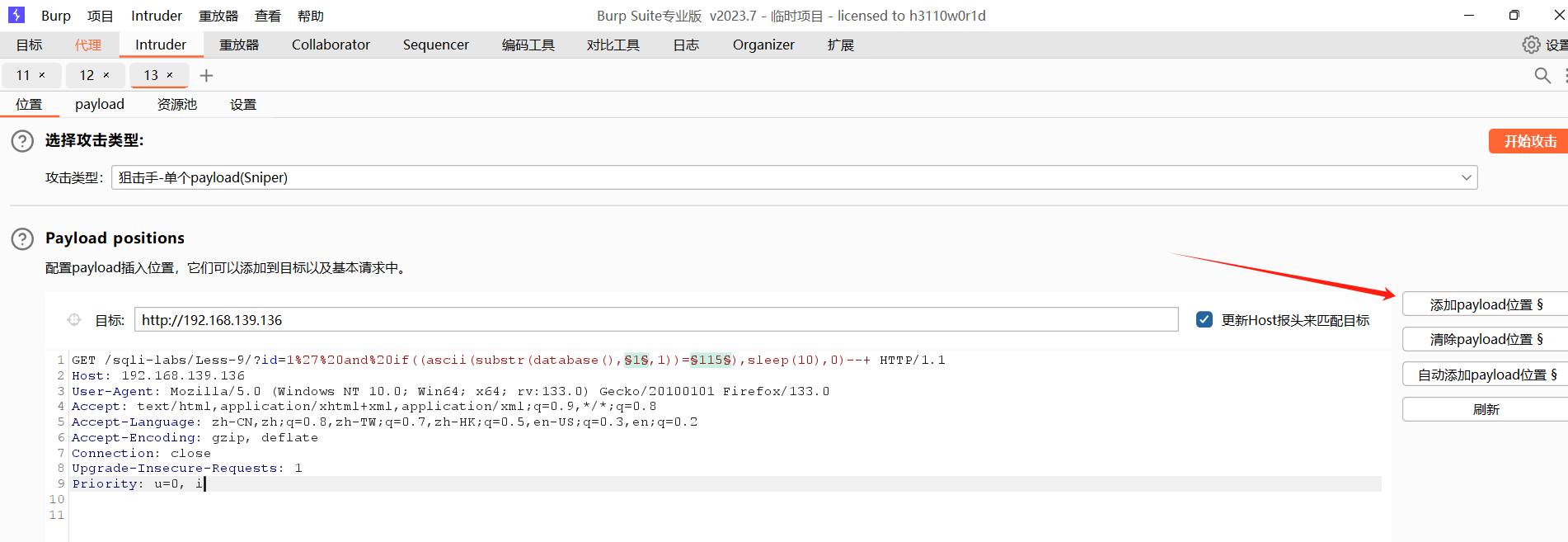Open the 查看 menu
1568x542 pixels.
[x=268, y=16]
